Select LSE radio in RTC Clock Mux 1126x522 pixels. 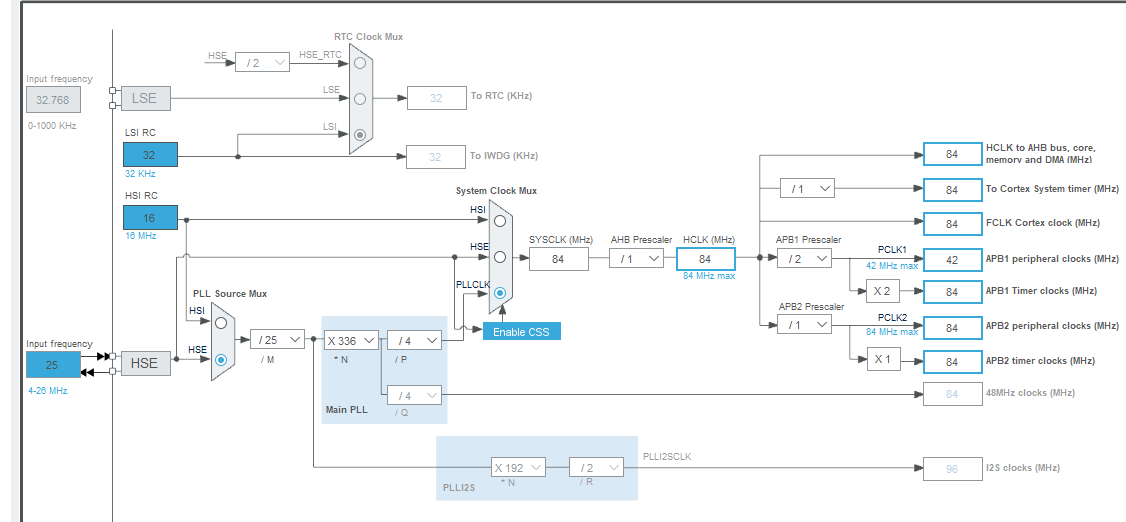(360, 98)
